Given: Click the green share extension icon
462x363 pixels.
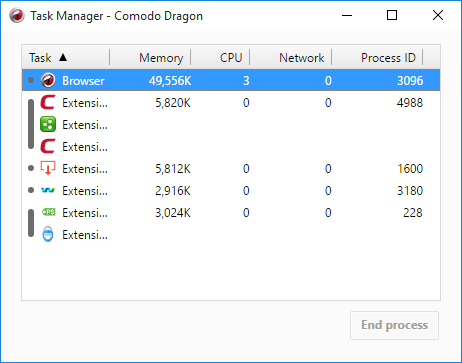Looking at the screenshot, I should tap(48, 124).
